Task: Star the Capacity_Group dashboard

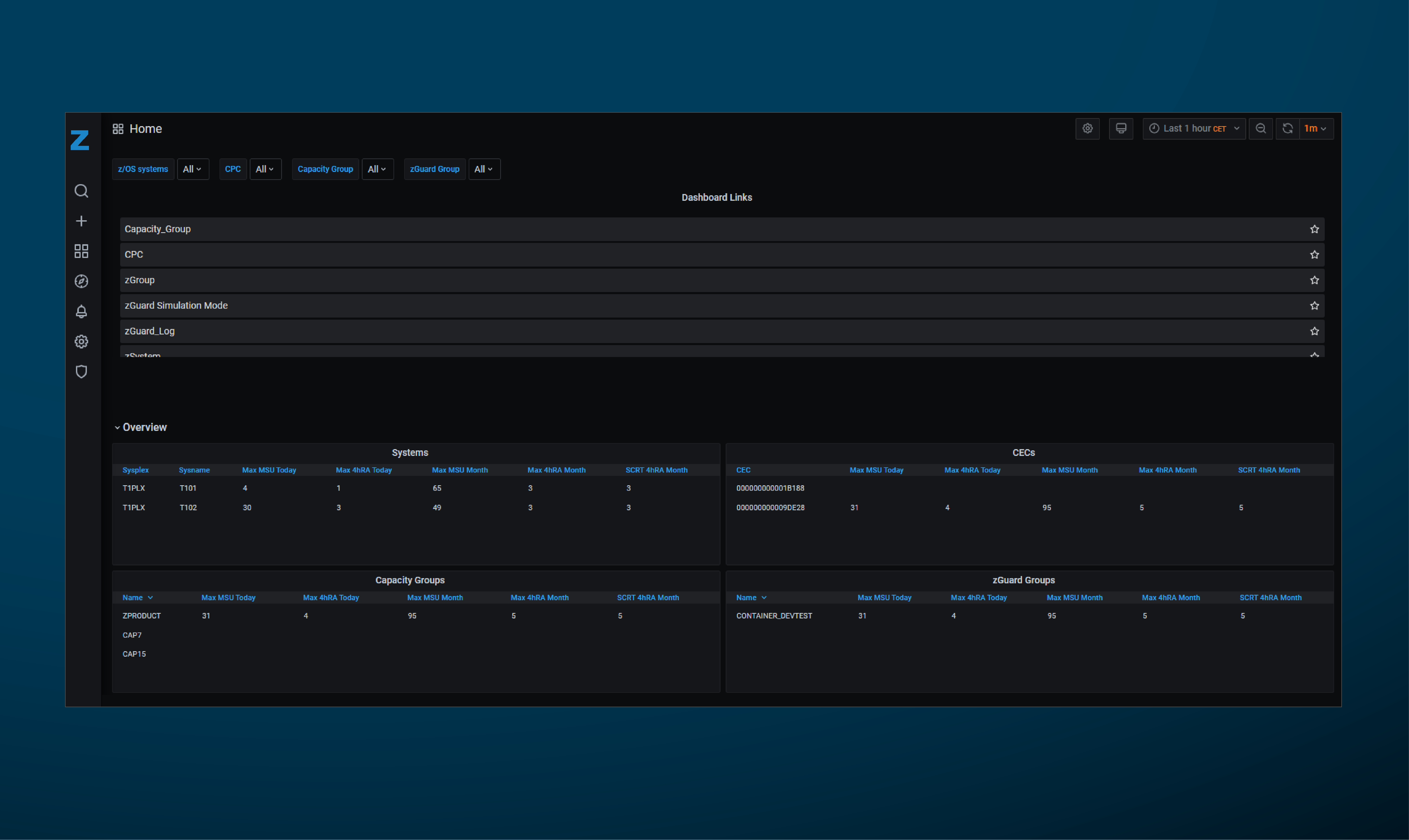Action: point(1314,229)
